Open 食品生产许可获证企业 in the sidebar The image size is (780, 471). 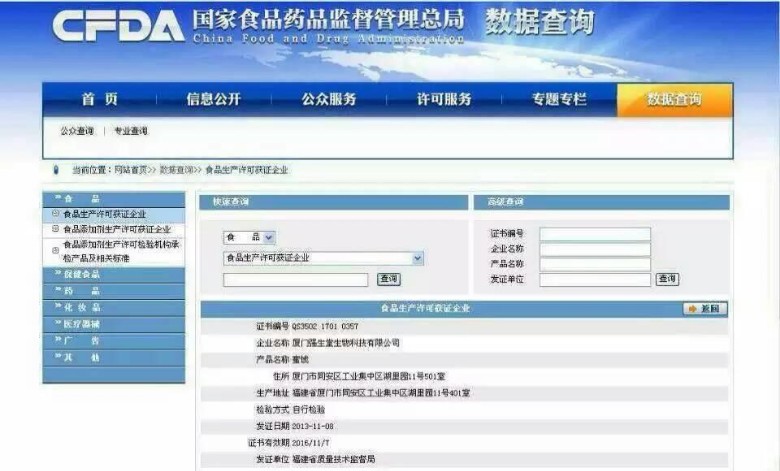tap(104, 214)
